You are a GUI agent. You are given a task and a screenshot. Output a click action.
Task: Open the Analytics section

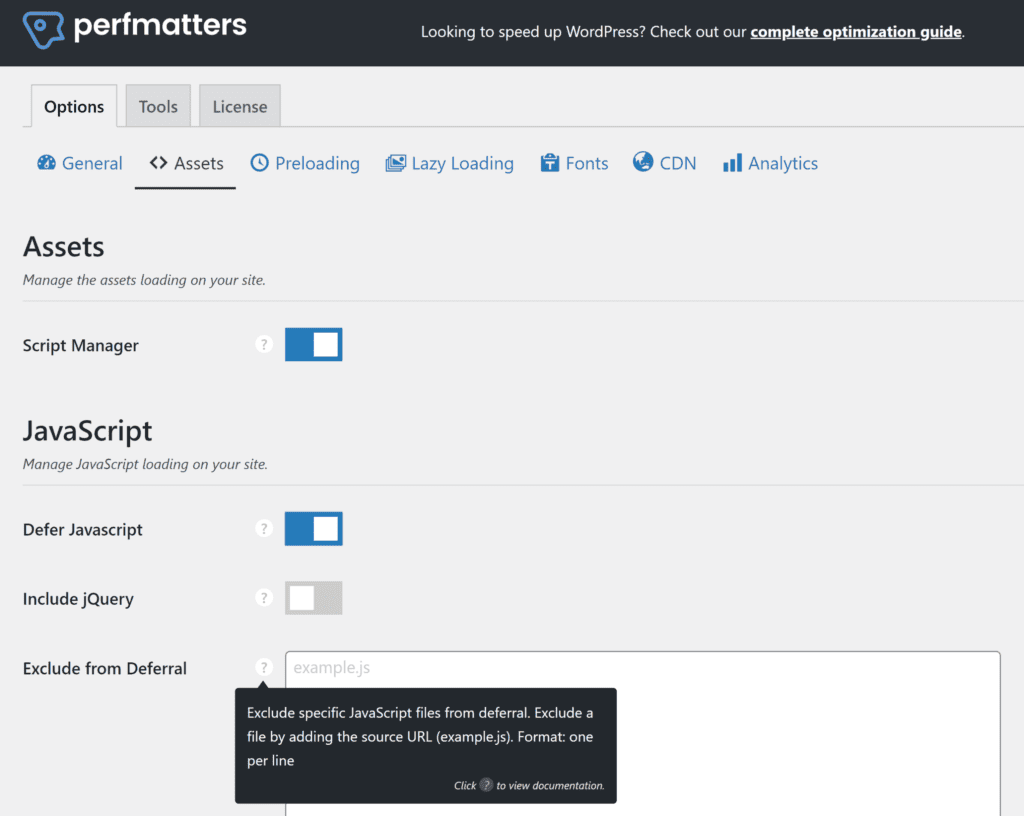[x=770, y=163]
